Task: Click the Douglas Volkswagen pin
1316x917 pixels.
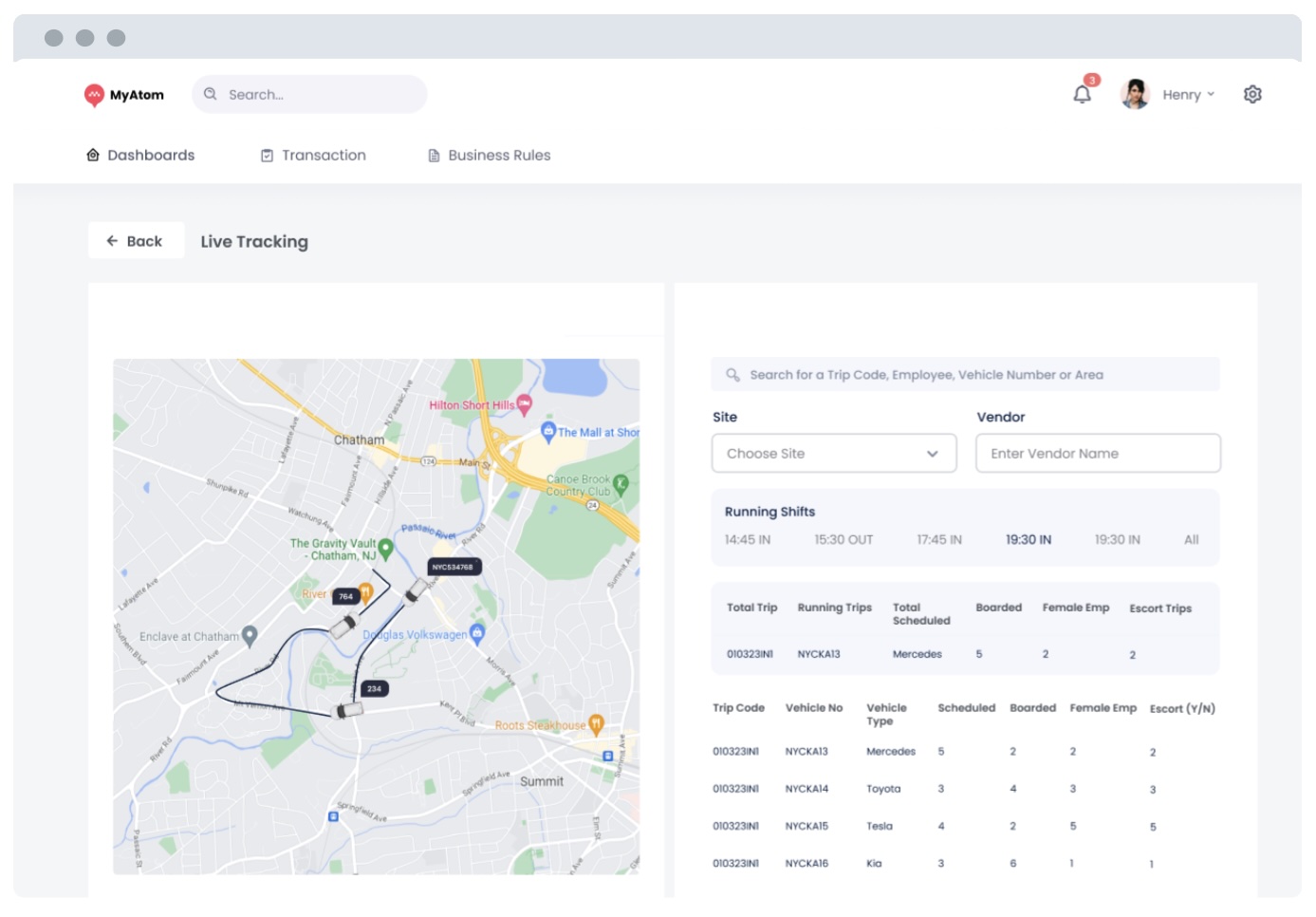Action: [x=477, y=633]
